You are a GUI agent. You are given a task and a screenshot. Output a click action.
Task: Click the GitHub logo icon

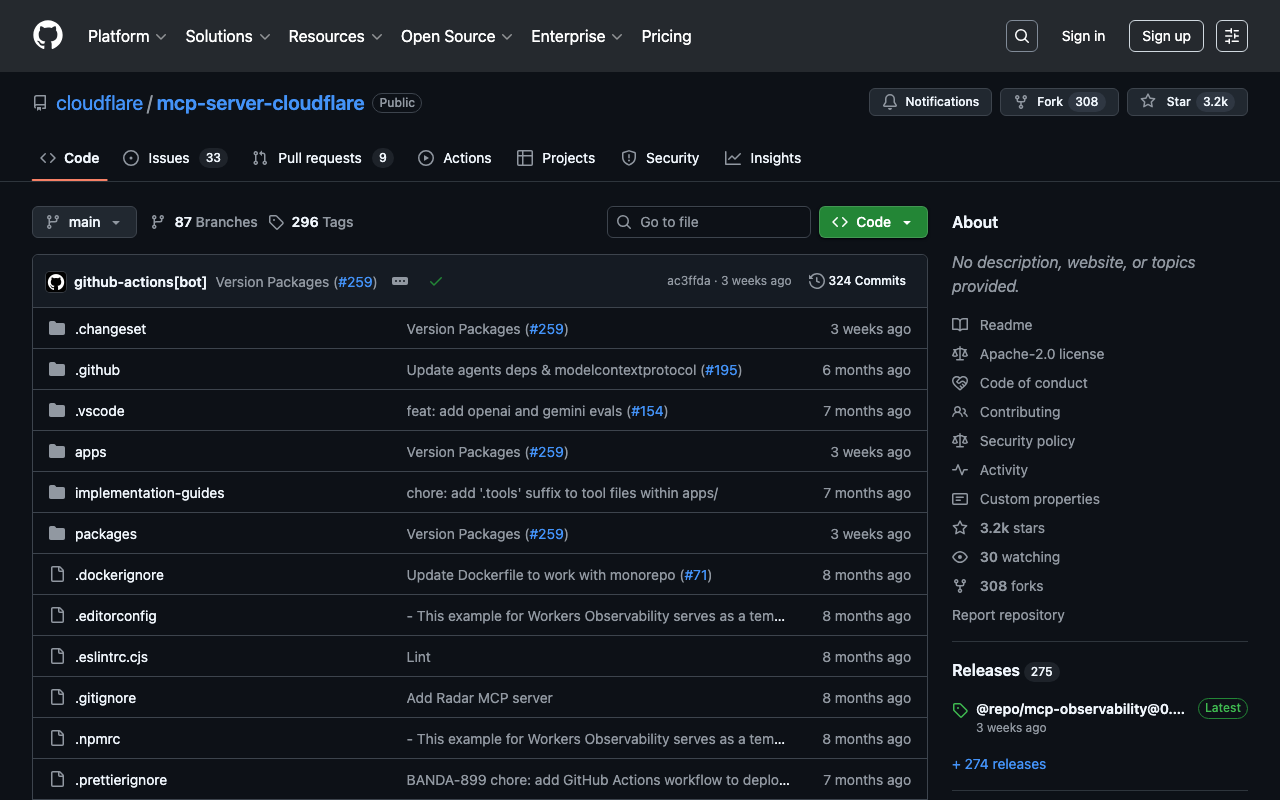(x=48, y=36)
